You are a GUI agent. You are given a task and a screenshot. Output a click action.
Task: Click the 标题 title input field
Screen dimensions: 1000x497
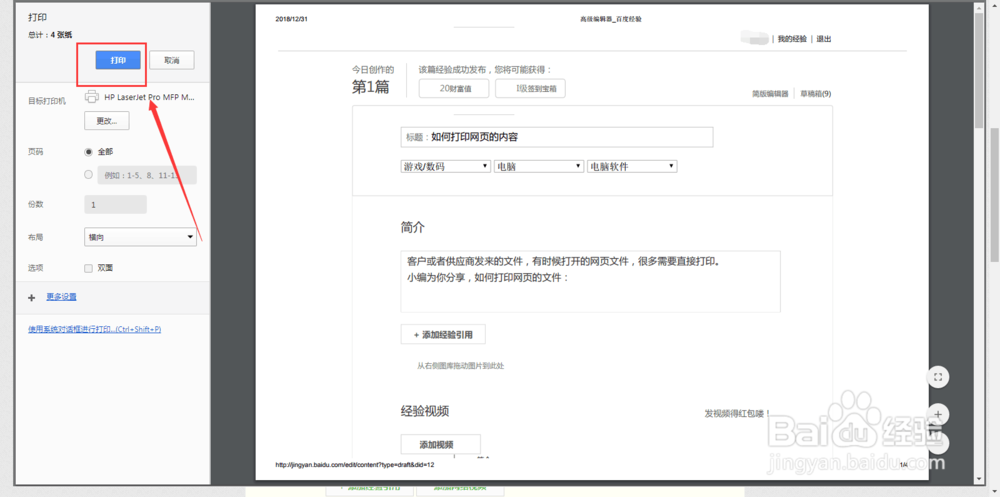click(557, 137)
